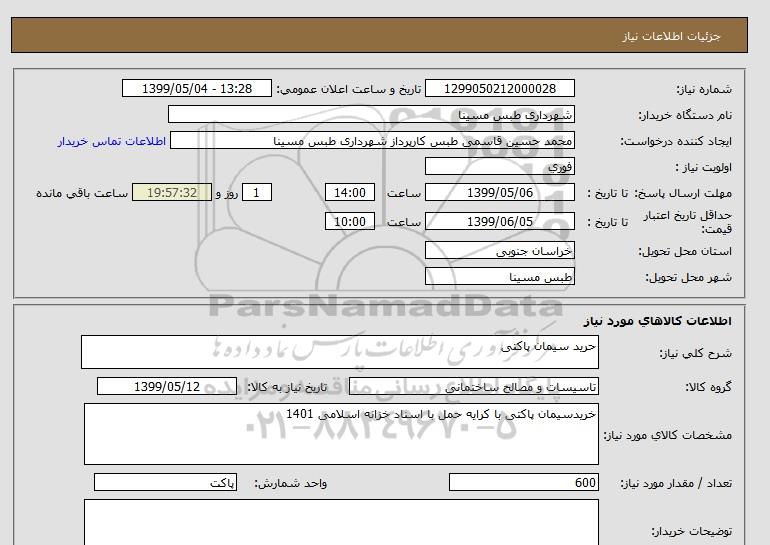770x545 pixels.
Task: Click the text ساعت باقی مانده
Action: coord(82,193)
